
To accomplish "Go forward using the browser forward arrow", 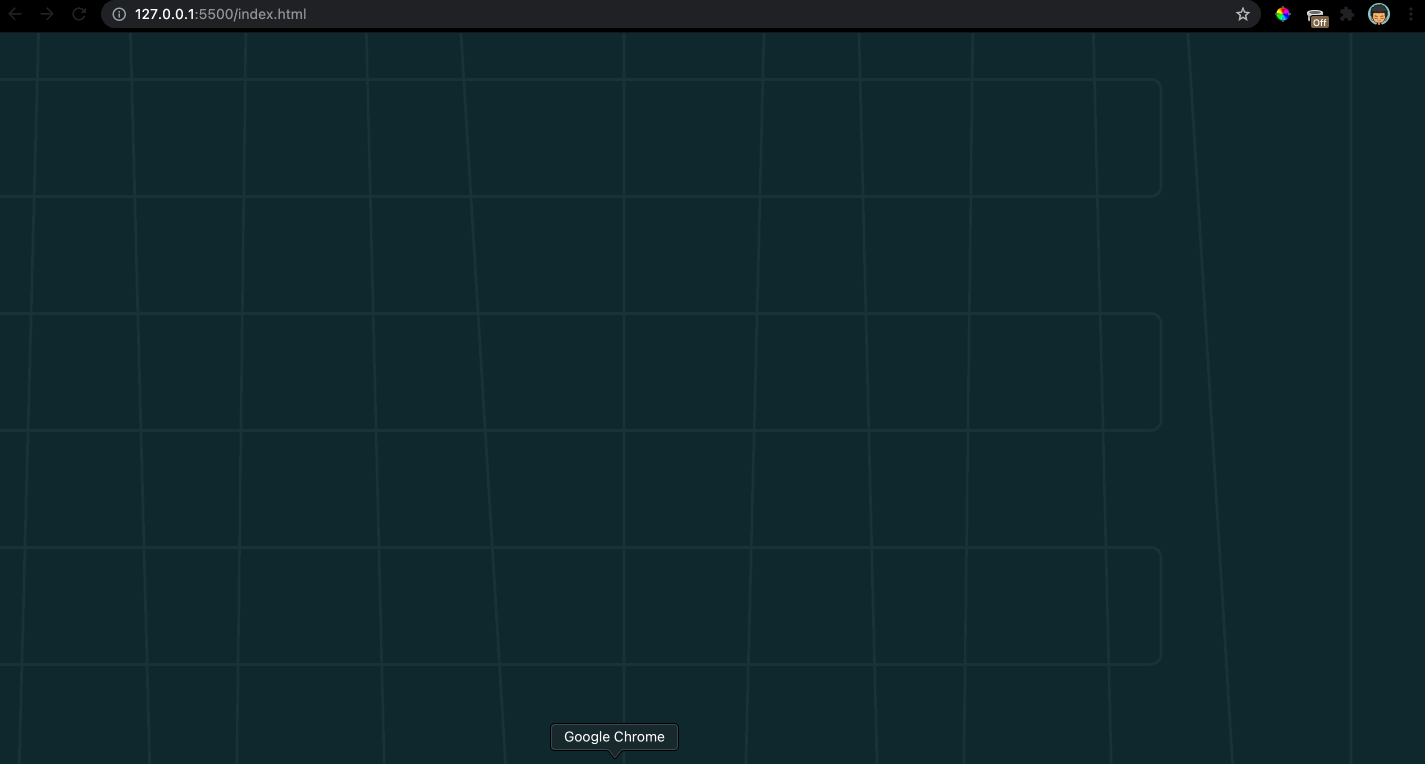I will 47,14.
